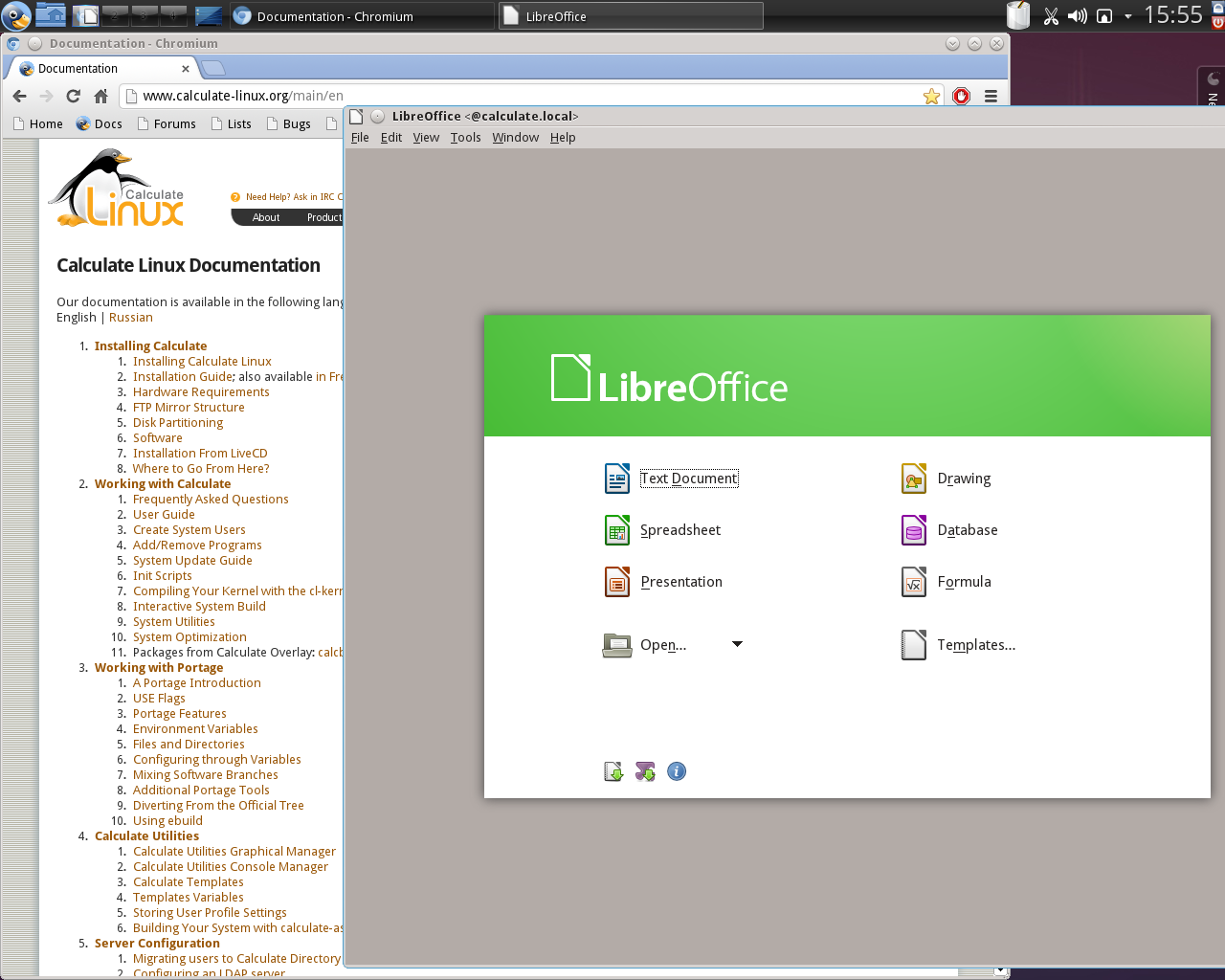Click the Templates icon in Start Center
Image resolution: width=1225 pixels, height=980 pixels.
coord(914,645)
